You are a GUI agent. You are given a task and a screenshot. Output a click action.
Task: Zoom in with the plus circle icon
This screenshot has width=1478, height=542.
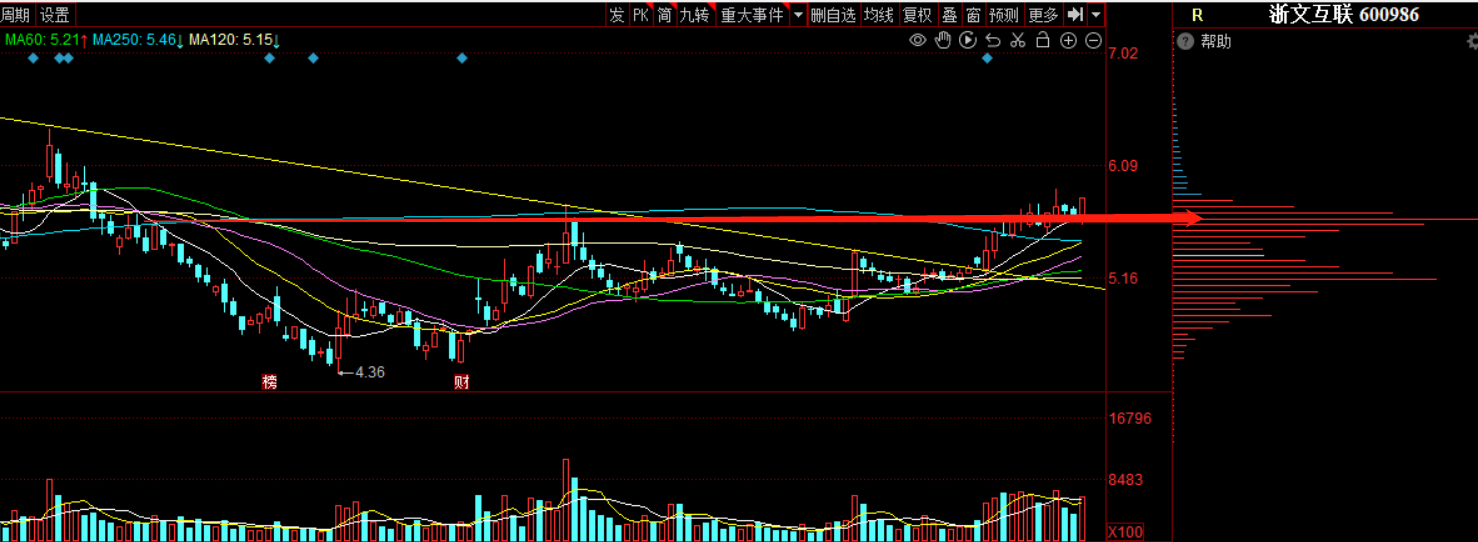point(1068,40)
